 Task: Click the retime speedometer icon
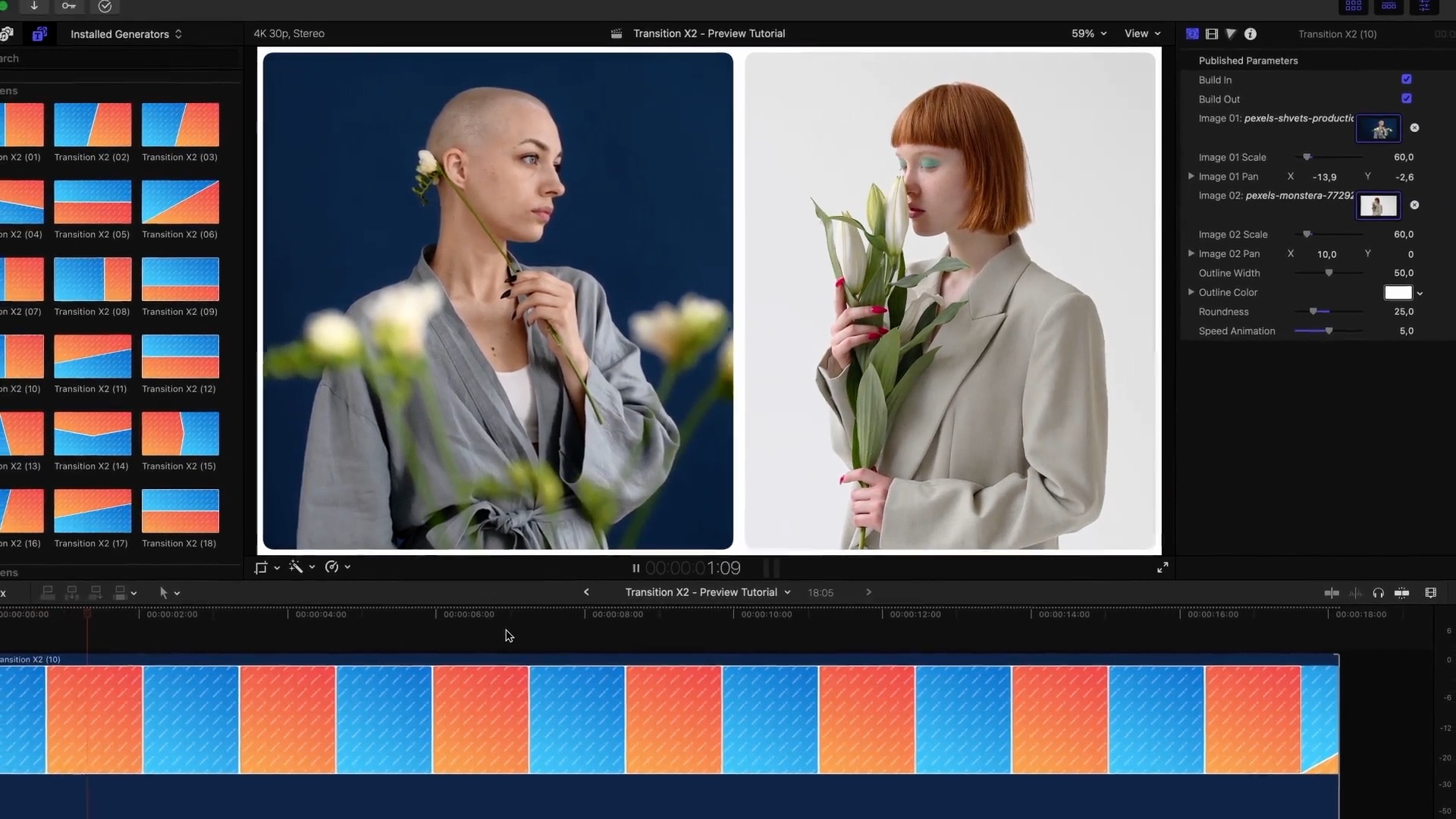(331, 567)
